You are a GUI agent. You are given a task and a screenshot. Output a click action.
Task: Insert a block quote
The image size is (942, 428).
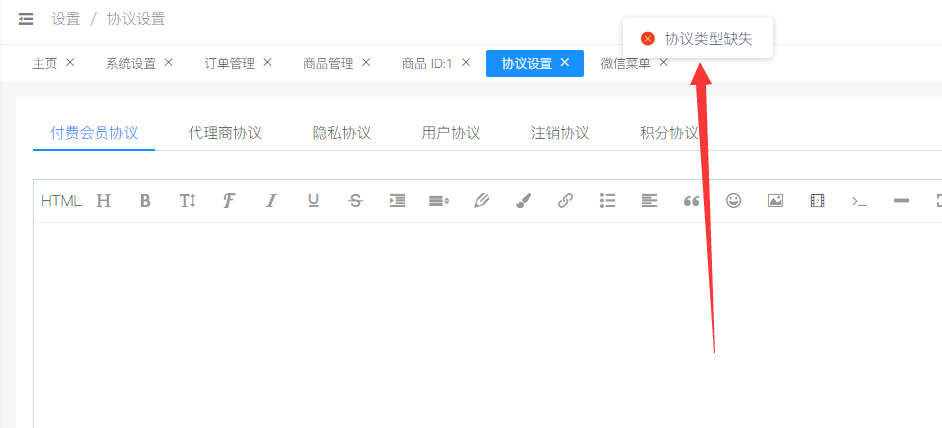(x=691, y=201)
